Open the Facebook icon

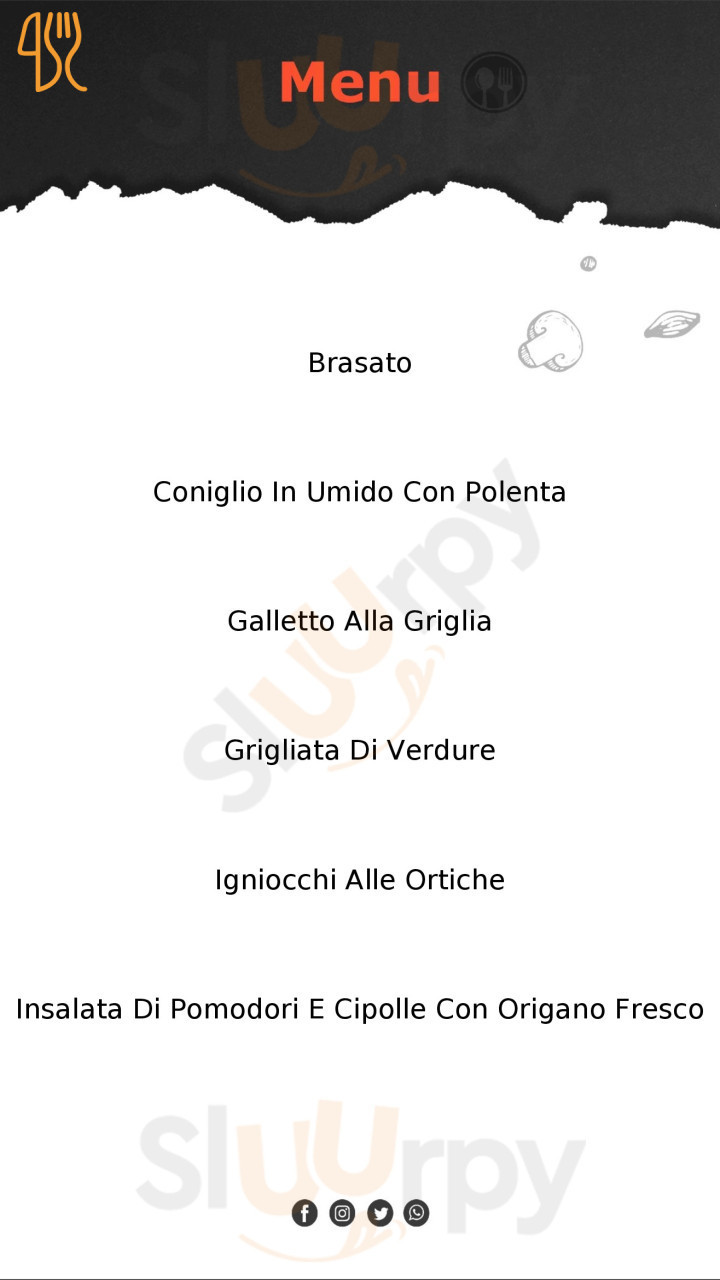tap(304, 1213)
